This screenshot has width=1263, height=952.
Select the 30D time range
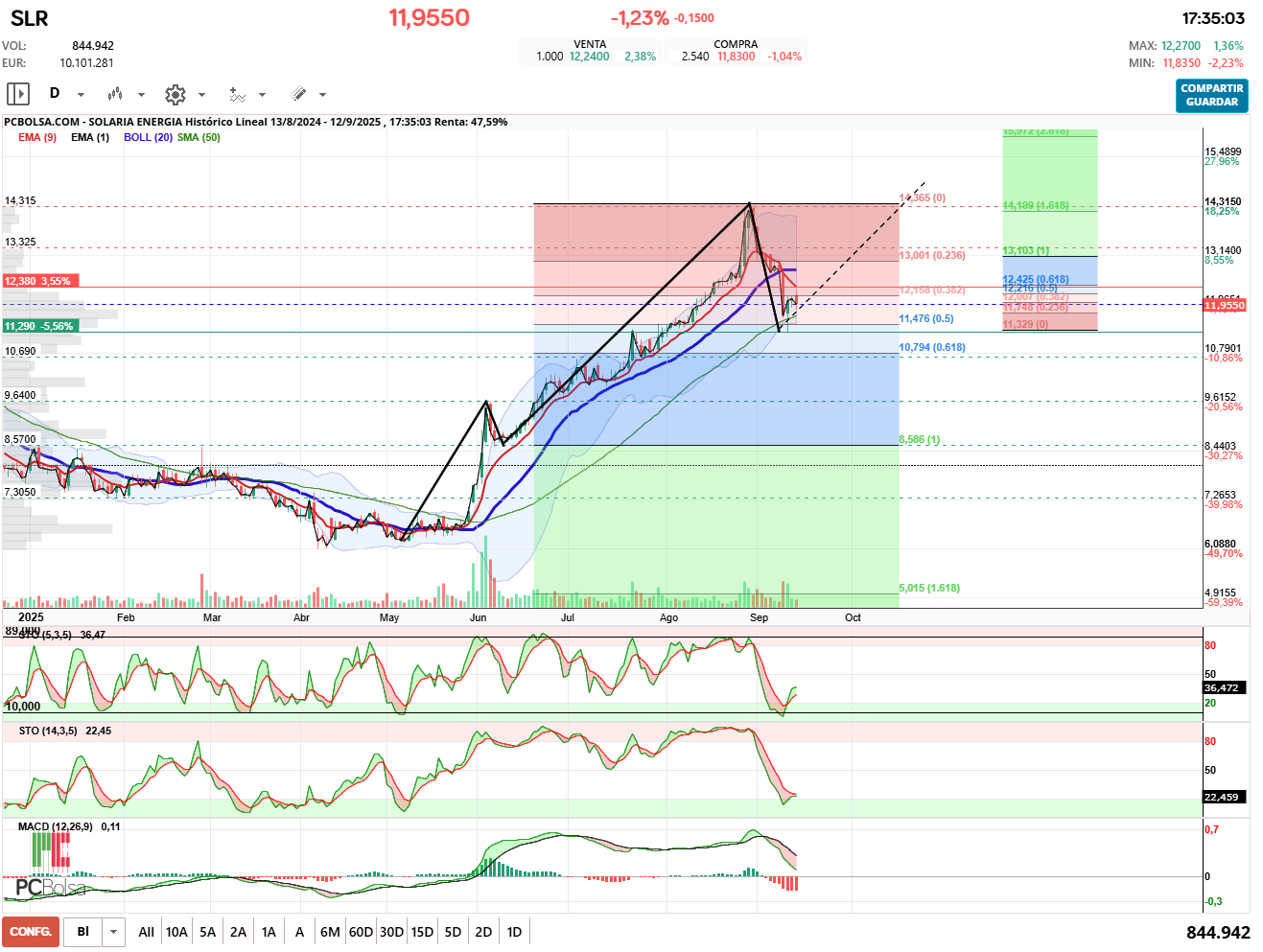click(391, 932)
